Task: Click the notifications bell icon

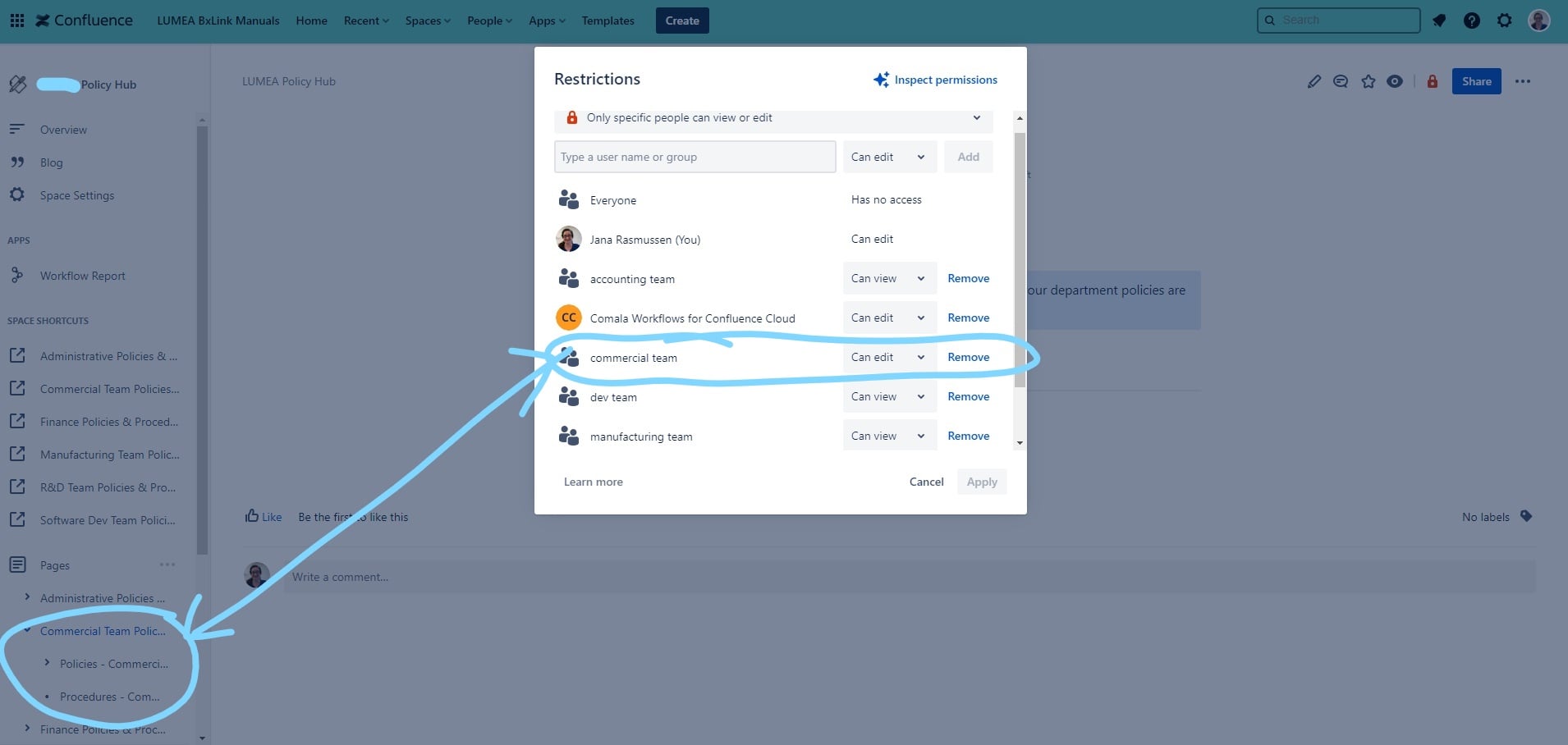Action: 1439,21
